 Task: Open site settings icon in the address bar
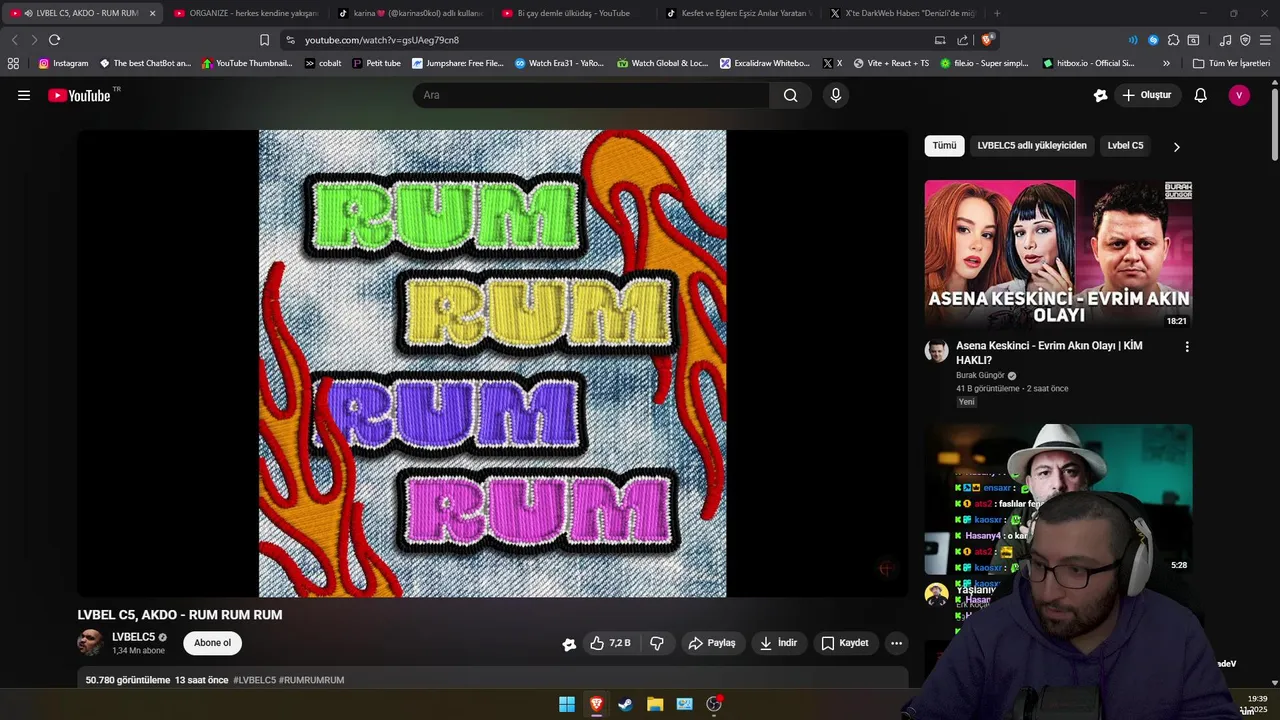pyautogui.click(x=290, y=40)
